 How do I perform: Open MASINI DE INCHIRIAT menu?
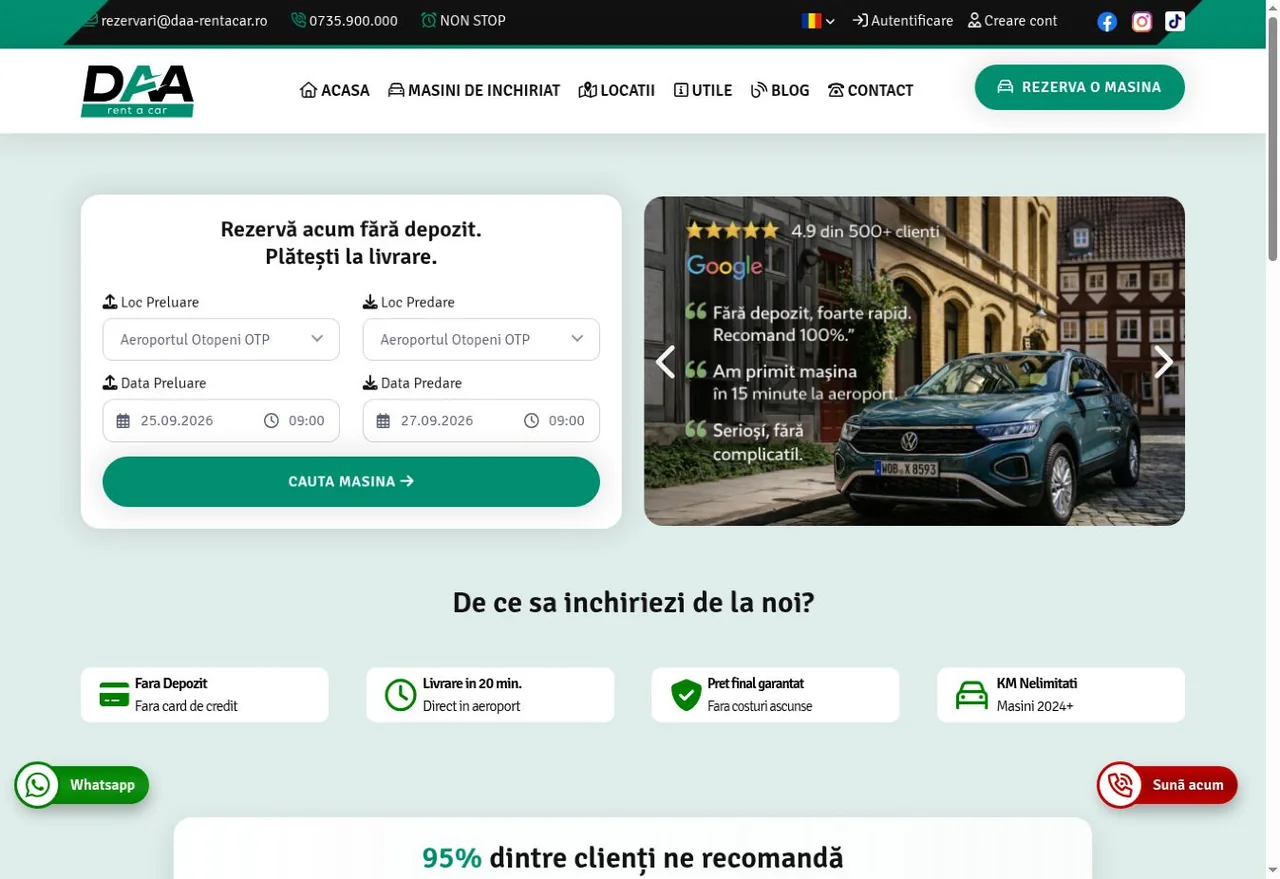click(x=474, y=90)
